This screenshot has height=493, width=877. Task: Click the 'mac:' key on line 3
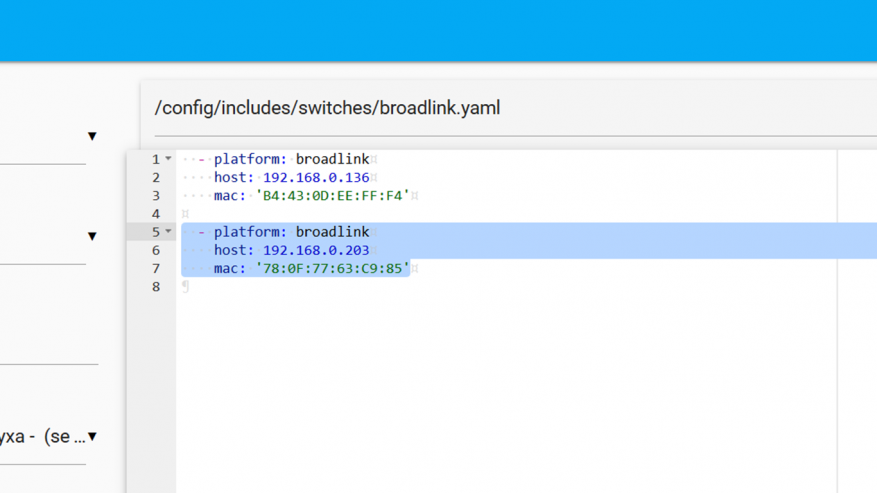pyautogui.click(x=230, y=196)
